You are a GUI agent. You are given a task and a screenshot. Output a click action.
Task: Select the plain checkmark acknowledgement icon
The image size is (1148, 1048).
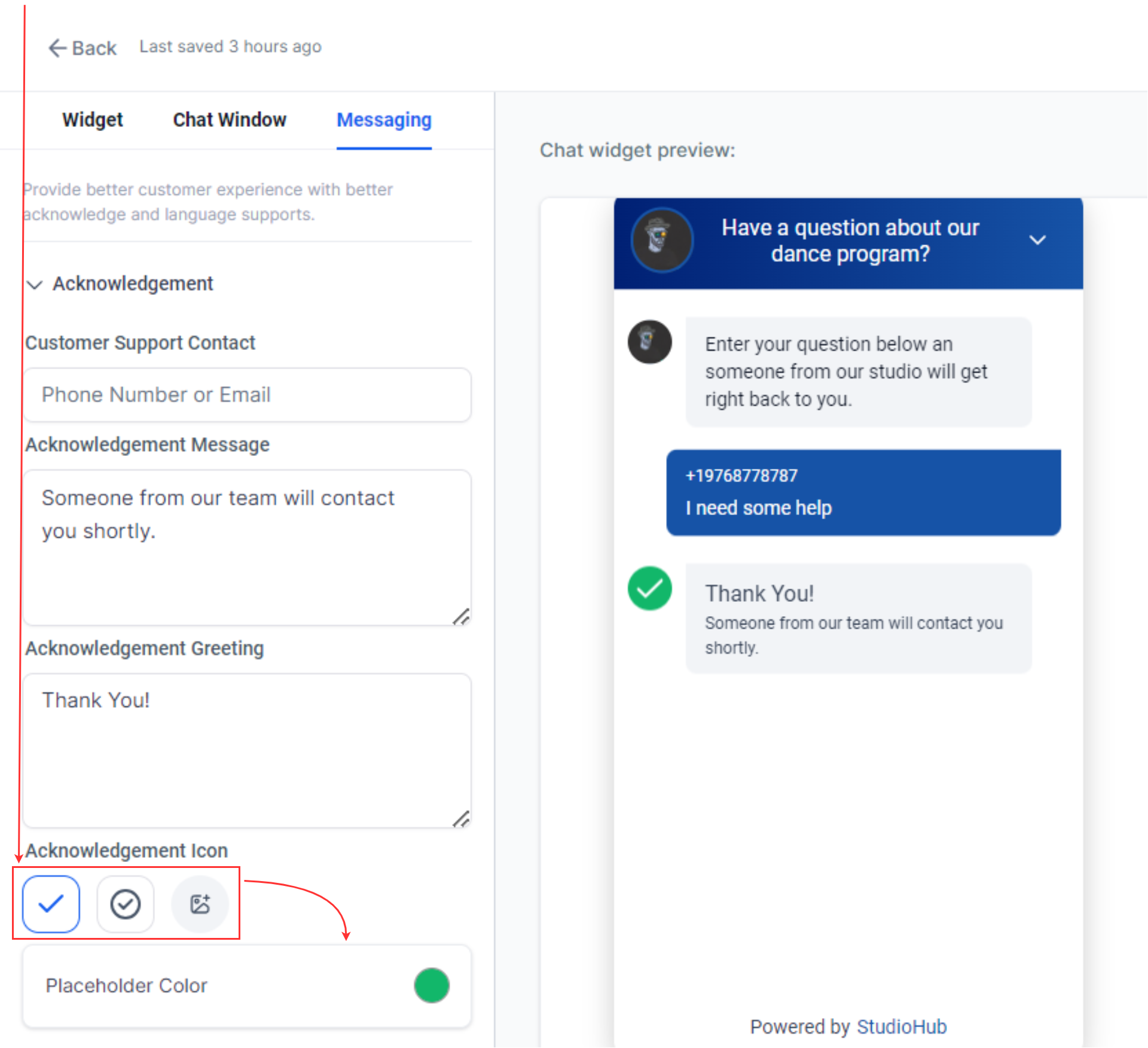tap(51, 904)
